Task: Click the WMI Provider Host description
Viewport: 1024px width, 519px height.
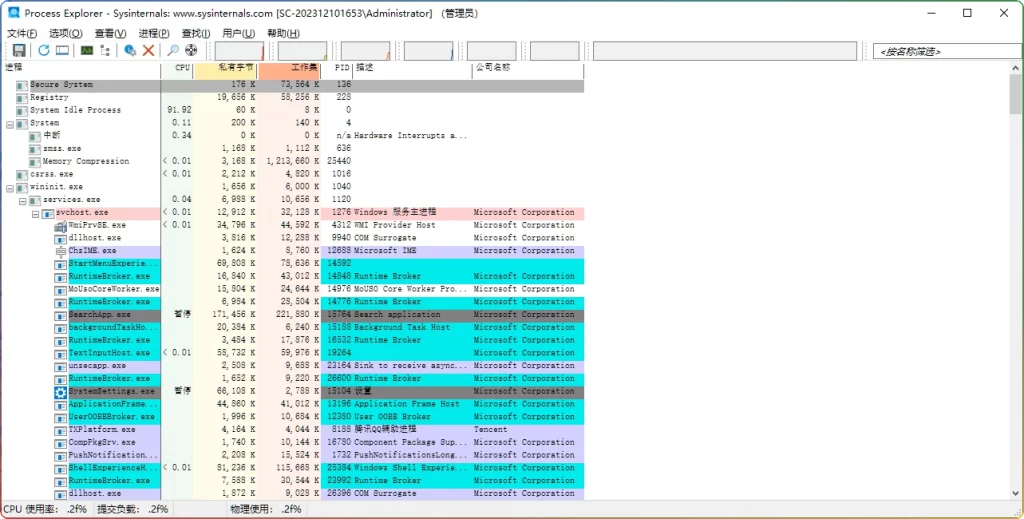Action: [394, 225]
